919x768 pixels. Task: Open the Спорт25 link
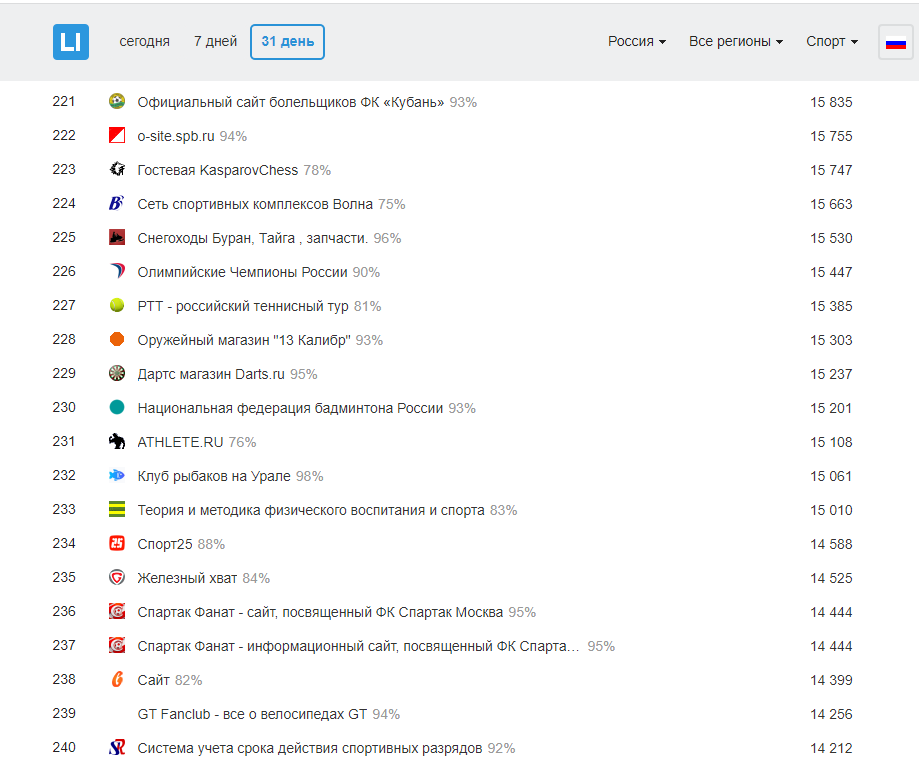(165, 544)
